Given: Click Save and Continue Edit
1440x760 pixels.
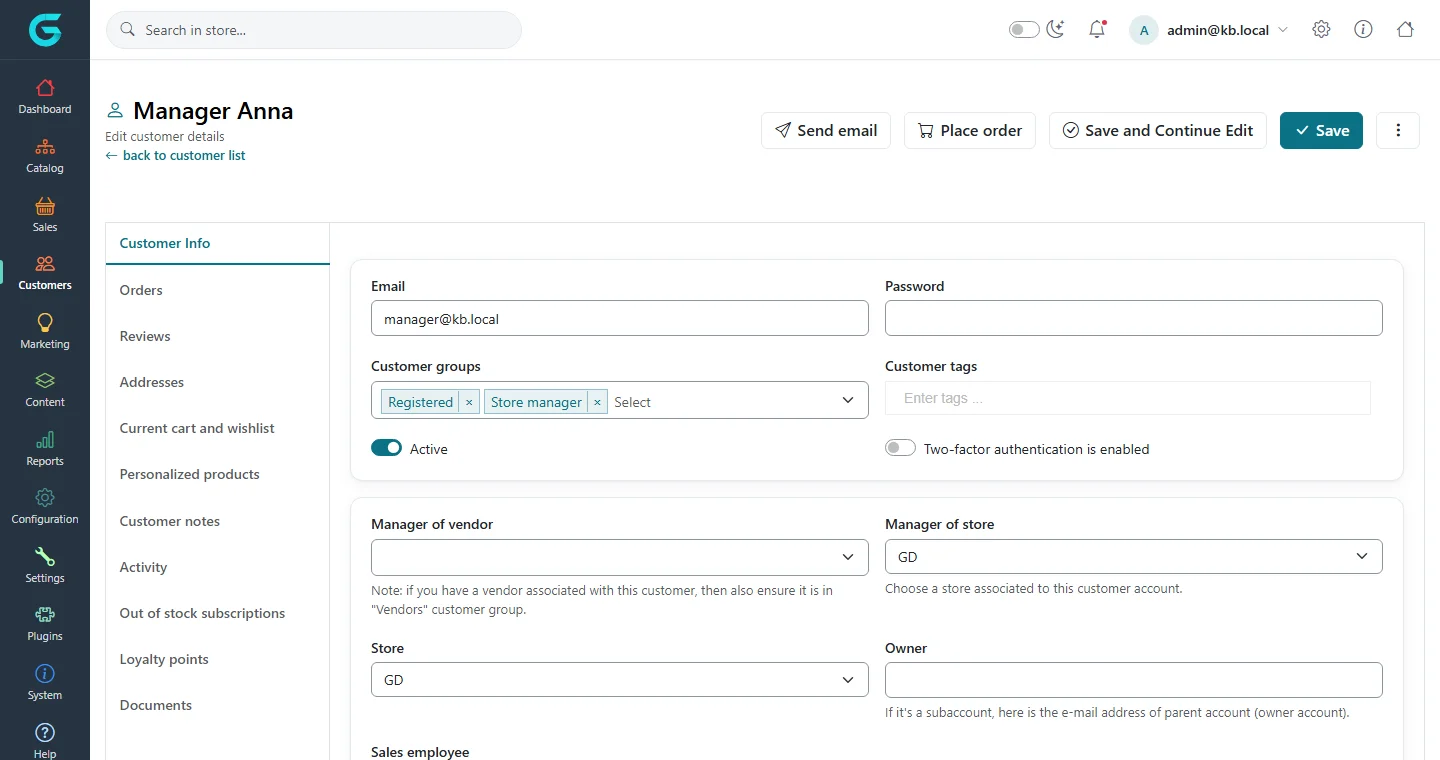Looking at the screenshot, I should [1158, 130].
